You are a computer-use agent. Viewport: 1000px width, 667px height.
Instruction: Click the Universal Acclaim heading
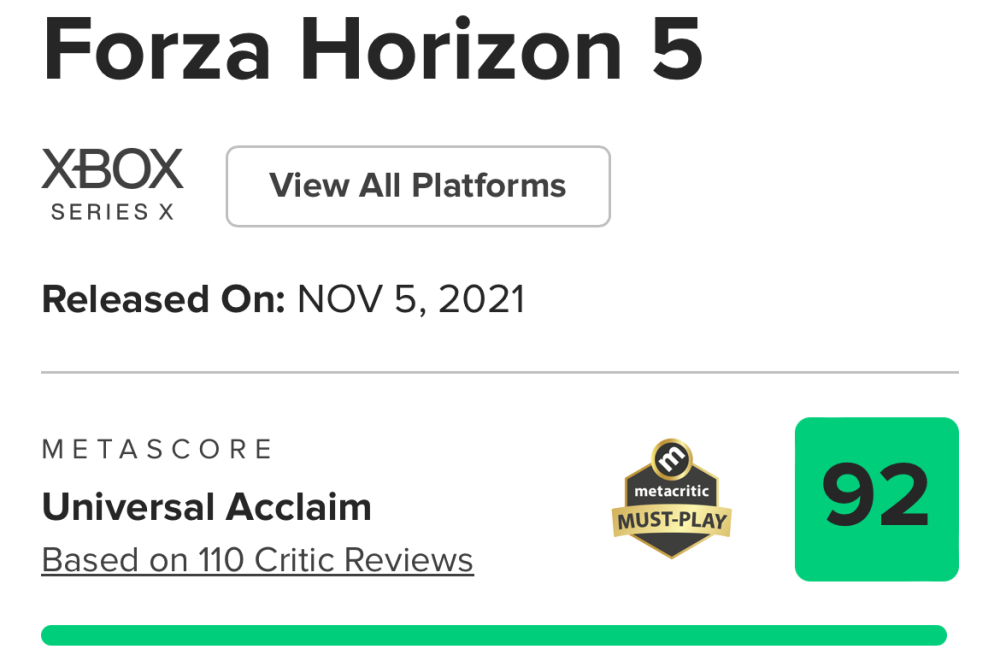(x=206, y=507)
